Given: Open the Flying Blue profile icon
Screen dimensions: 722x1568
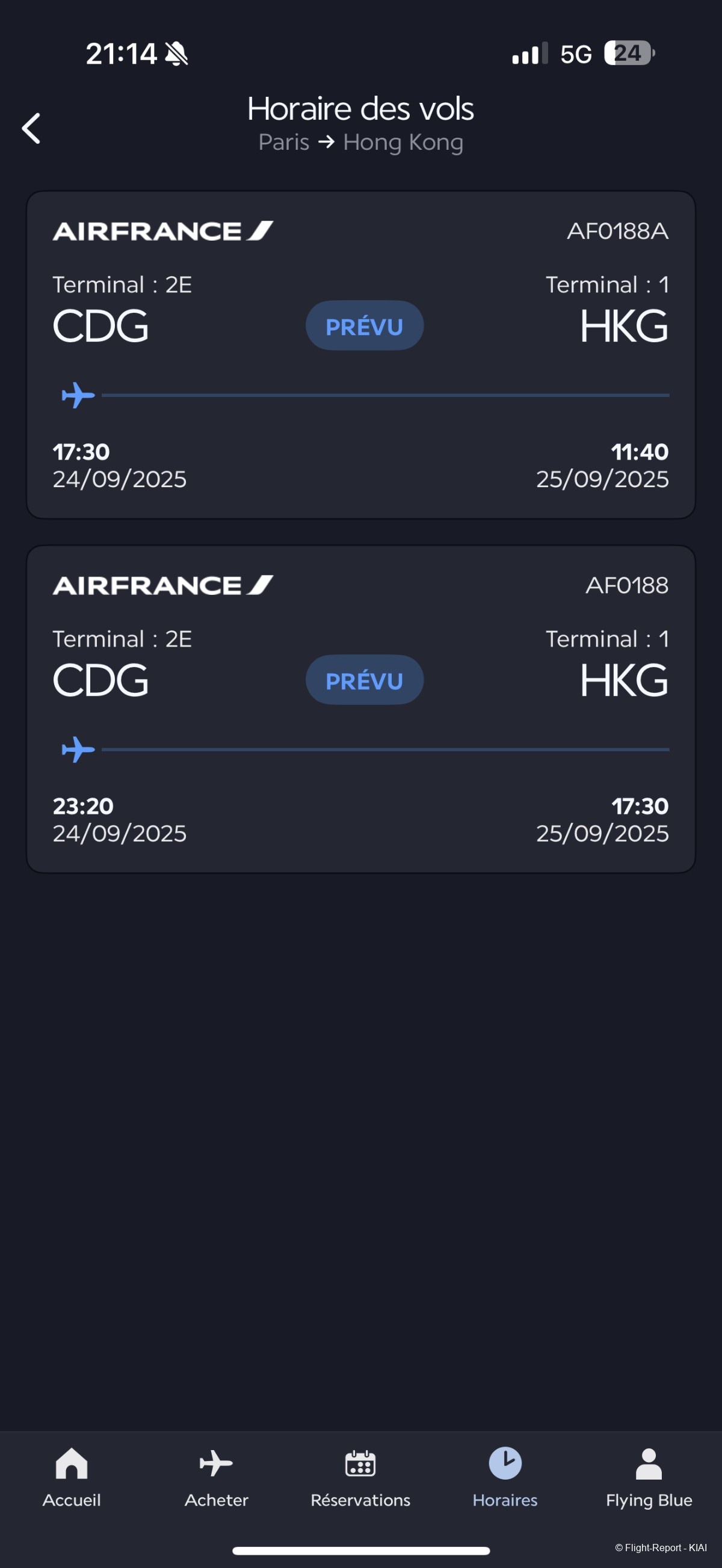Looking at the screenshot, I should tap(649, 1464).
